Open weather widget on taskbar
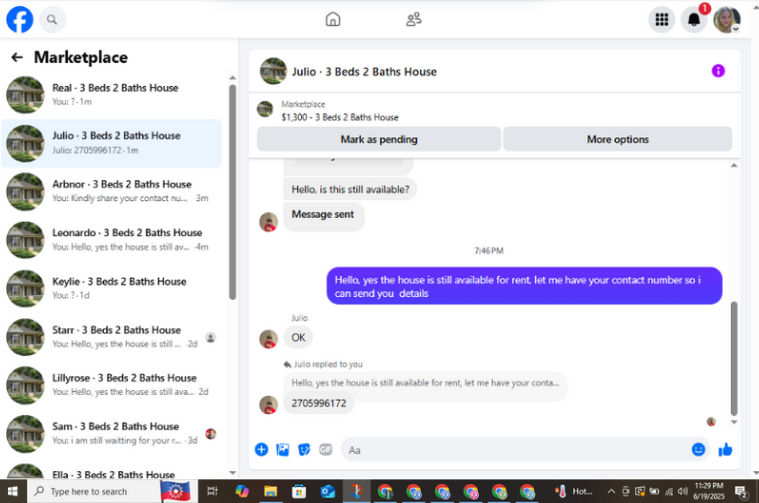Image resolution: width=759 pixels, height=503 pixels. (x=574, y=491)
